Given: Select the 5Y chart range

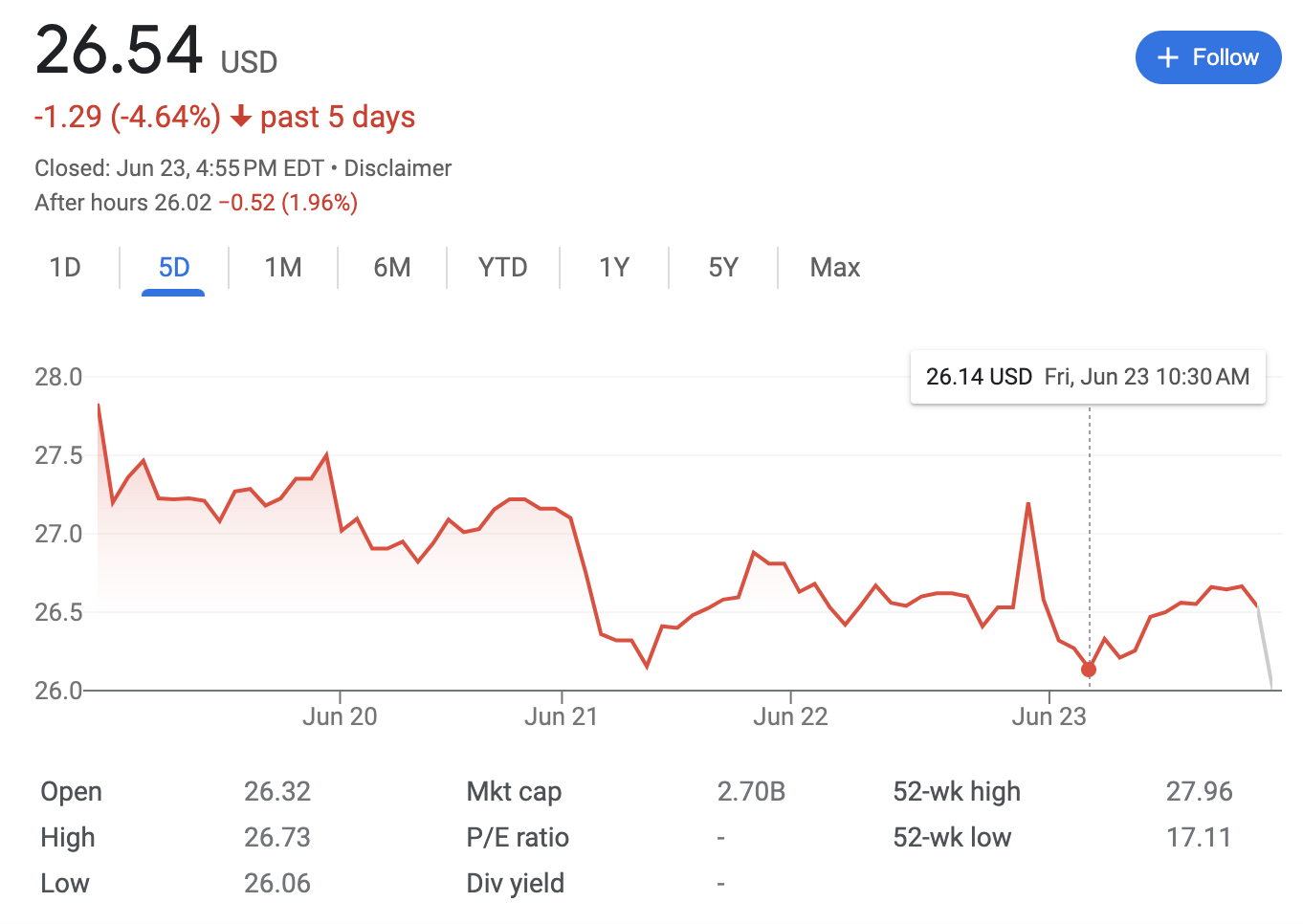Looking at the screenshot, I should 723,268.
